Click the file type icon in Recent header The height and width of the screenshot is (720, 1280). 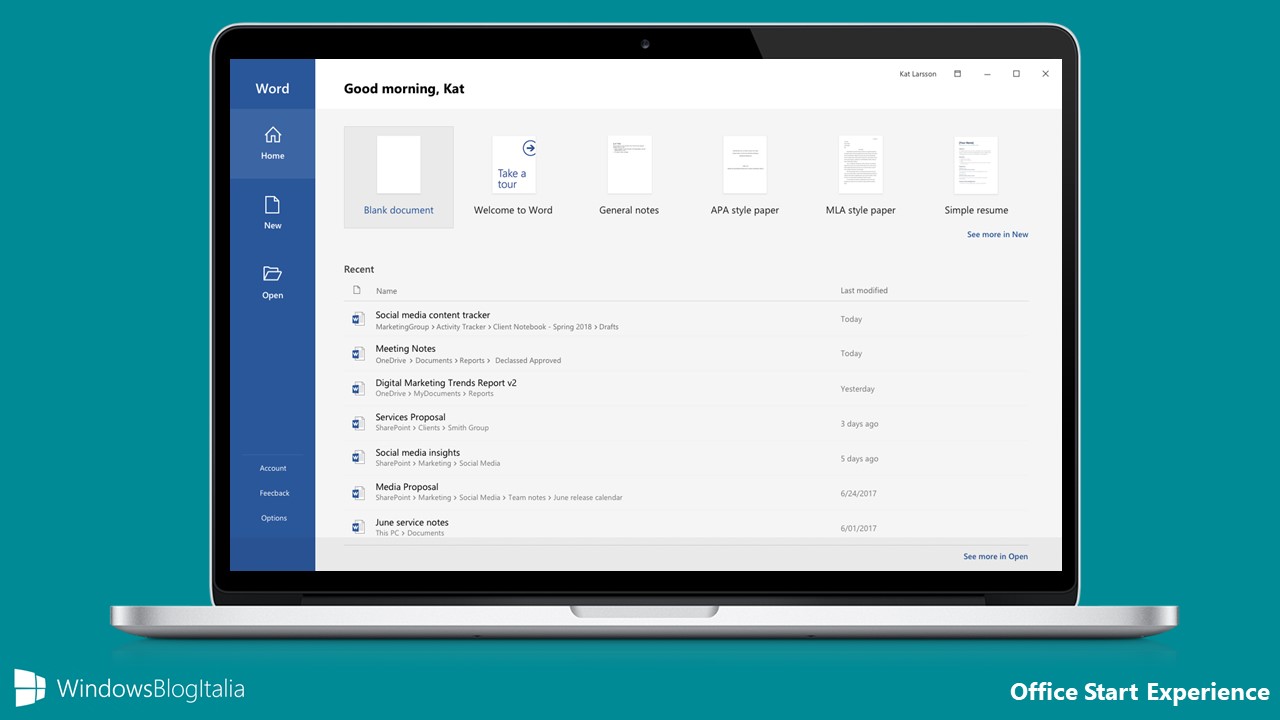click(x=357, y=290)
